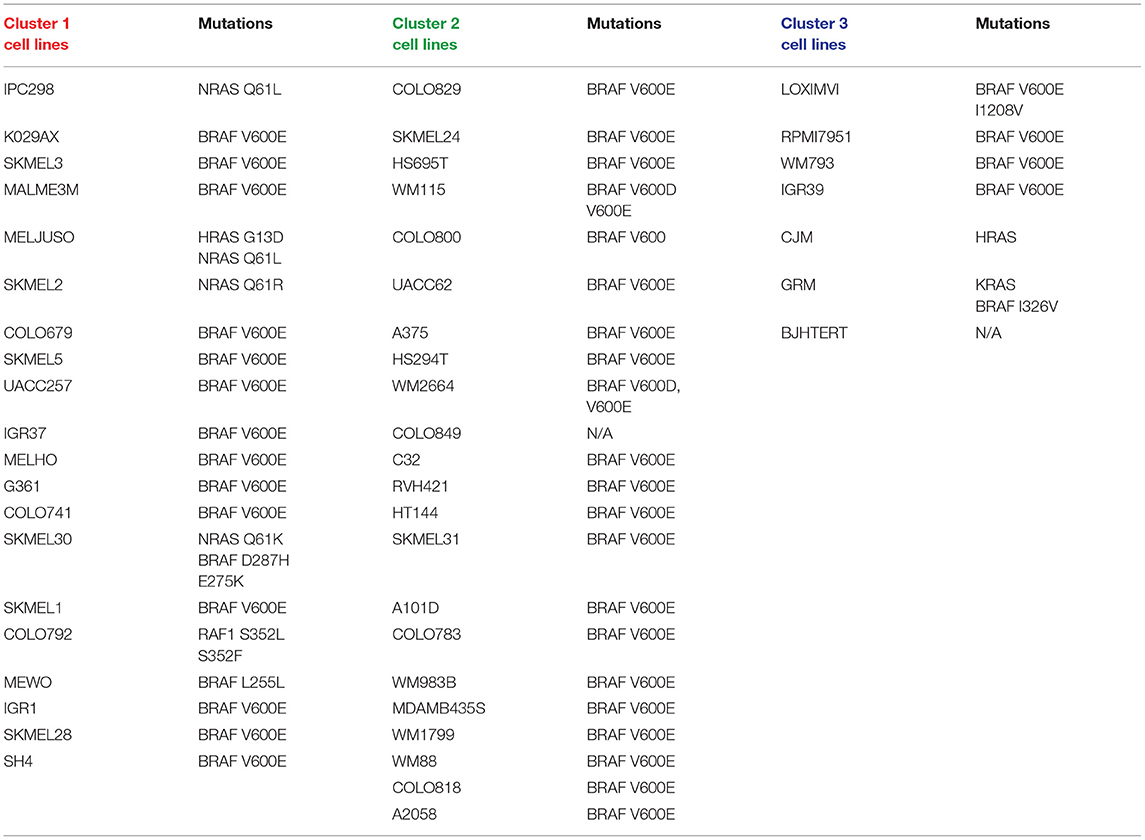Image resolution: width=1145 pixels, height=840 pixels.
Task: Select SKMEL3 in Cluster 1
Action: click(x=33, y=164)
